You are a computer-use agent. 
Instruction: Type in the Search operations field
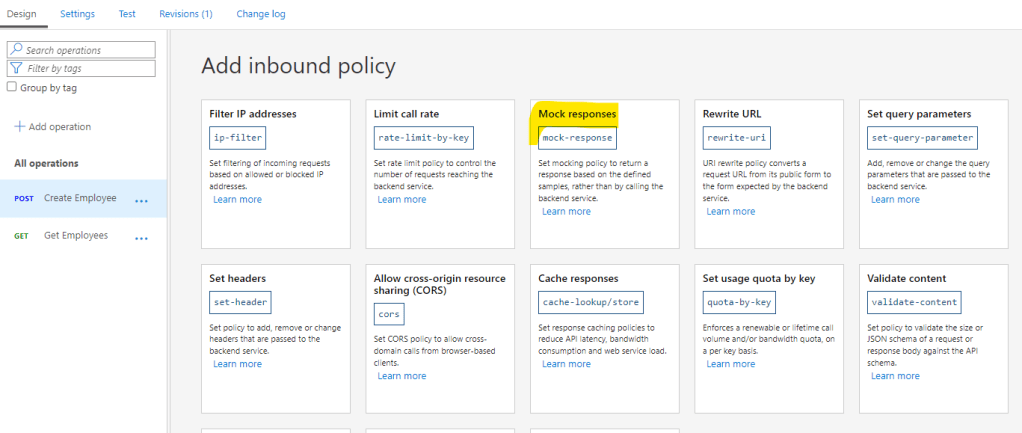pyautogui.click(x=88, y=50)
